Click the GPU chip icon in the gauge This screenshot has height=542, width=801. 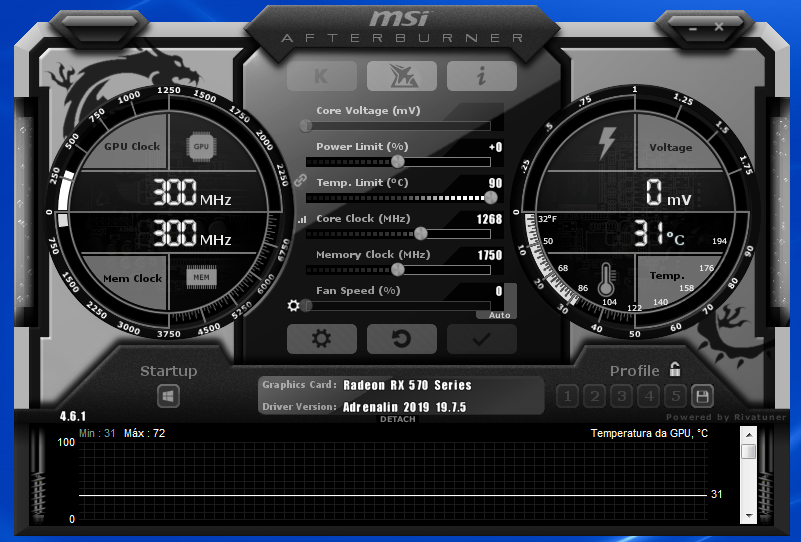201,147
